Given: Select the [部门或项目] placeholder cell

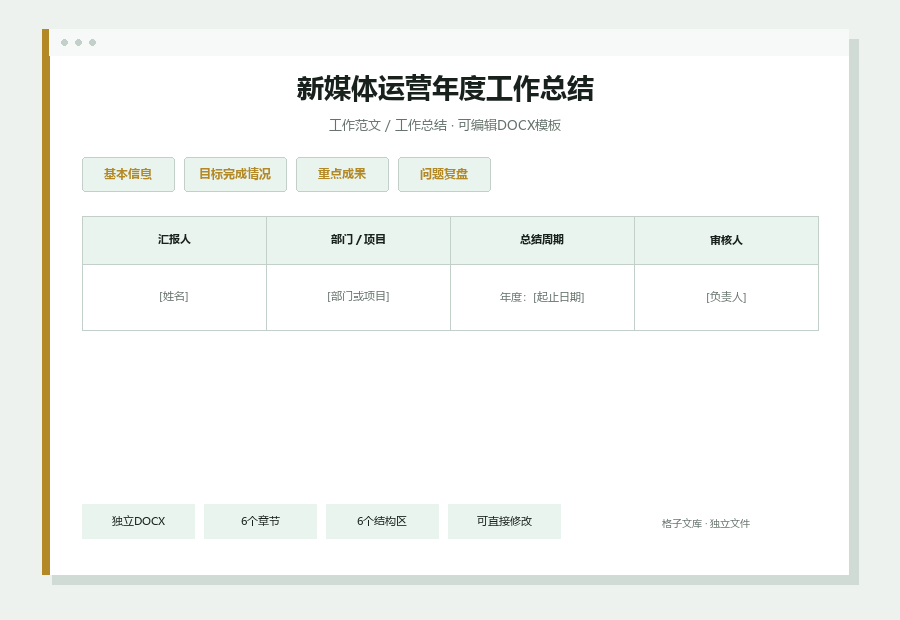Looking at the screenshot, I should click(x=358, y=297).
